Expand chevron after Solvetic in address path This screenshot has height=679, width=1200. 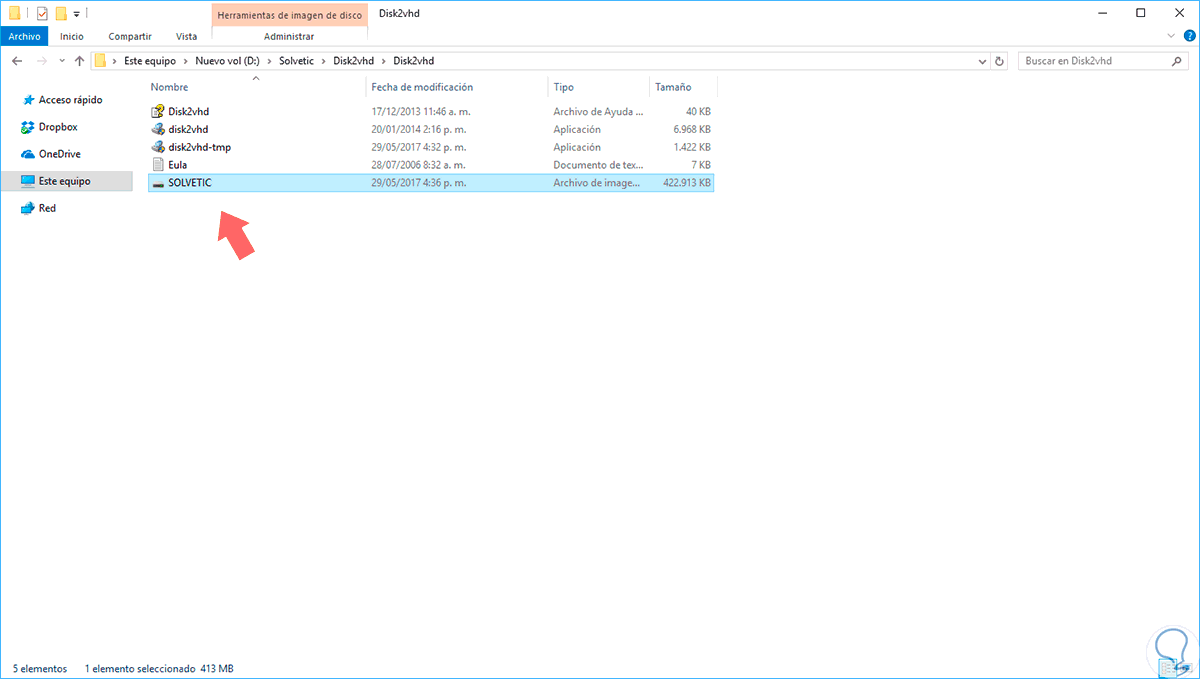[324, 61]
